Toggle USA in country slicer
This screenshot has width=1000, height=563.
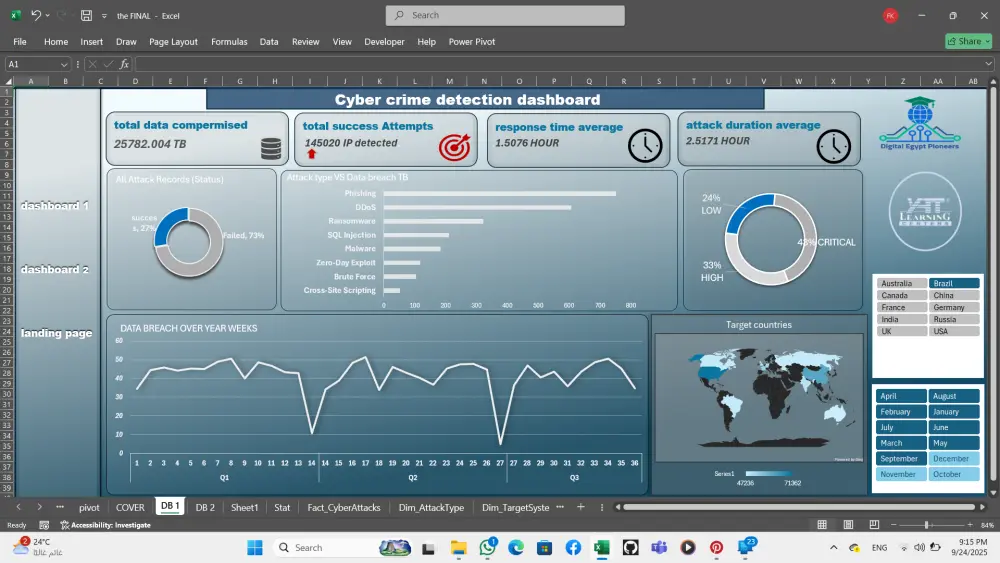pyautogui.click(x=954, y=332)
